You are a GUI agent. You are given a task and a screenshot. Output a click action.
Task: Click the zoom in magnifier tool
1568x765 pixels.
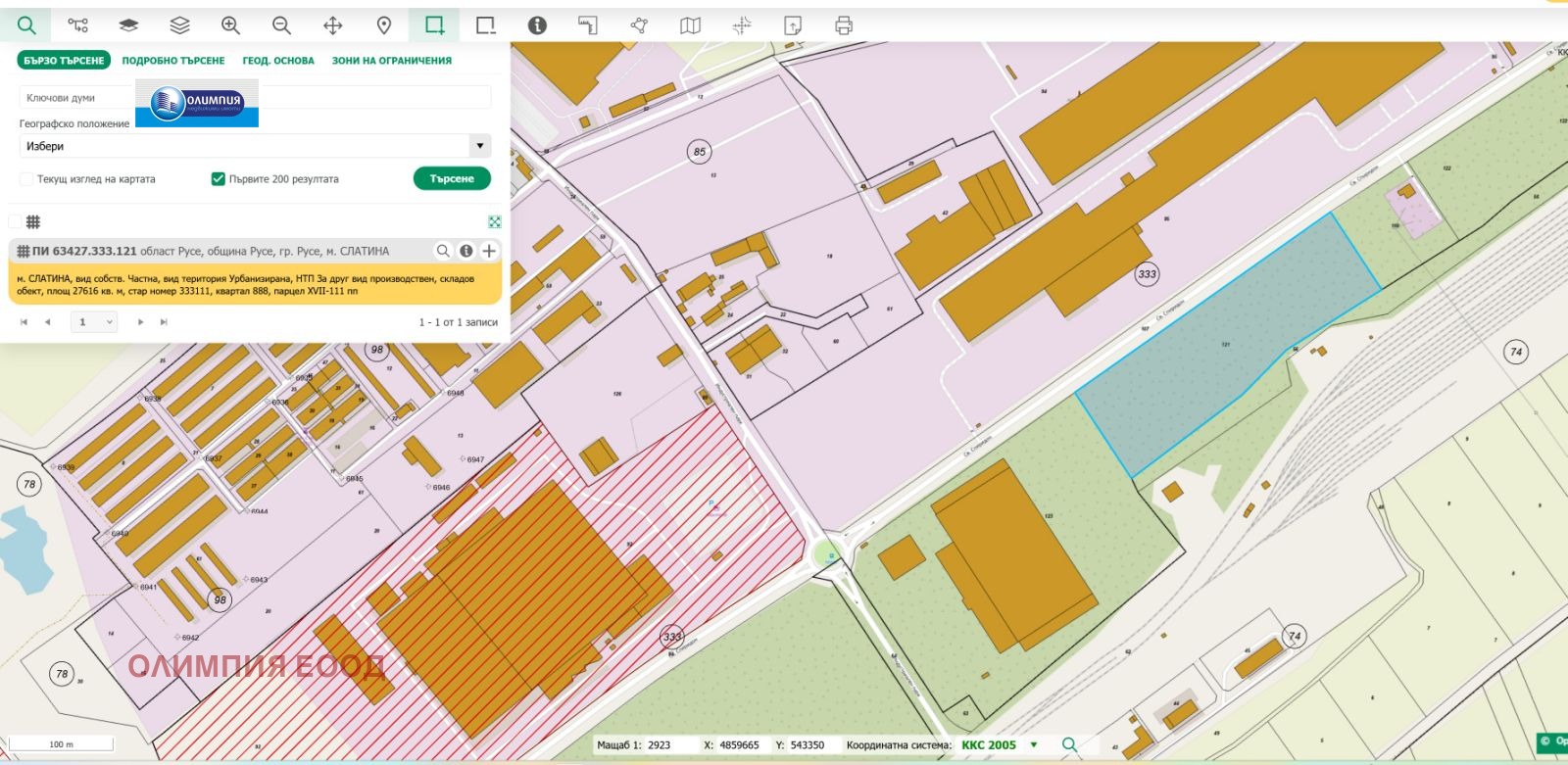pyautogui.click(x=230, y=25)
